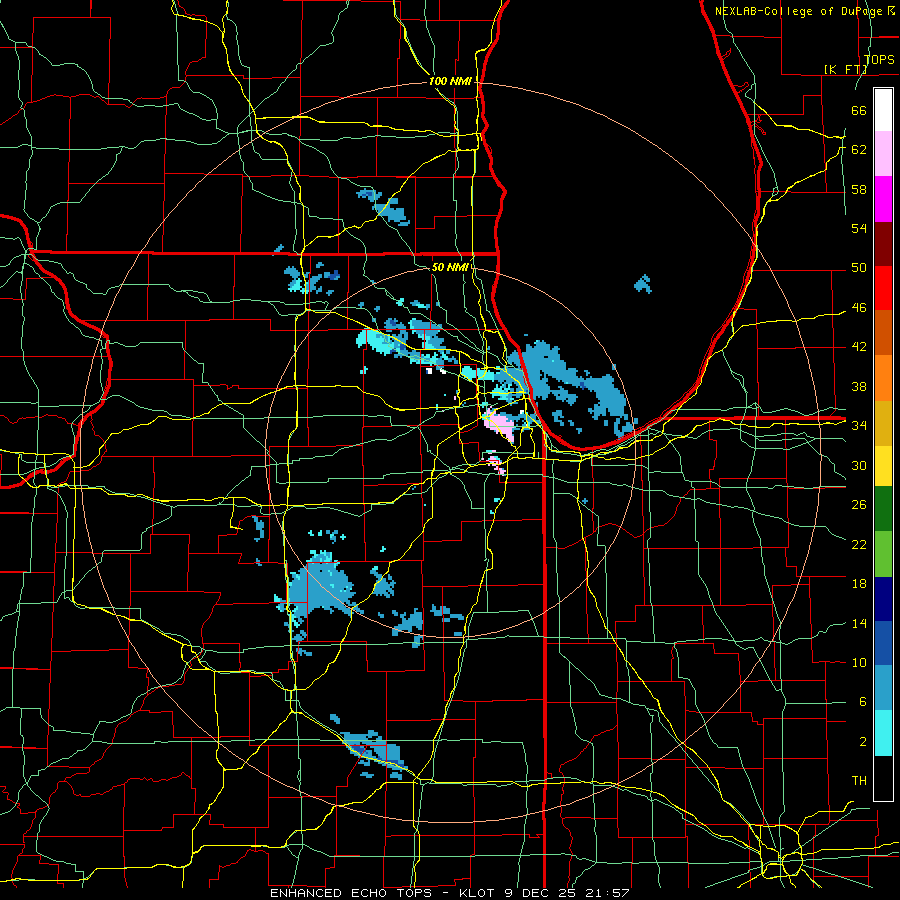Screen dimensions: 900x900
Task: Click the legend value 62
Action: click(859, 150)
